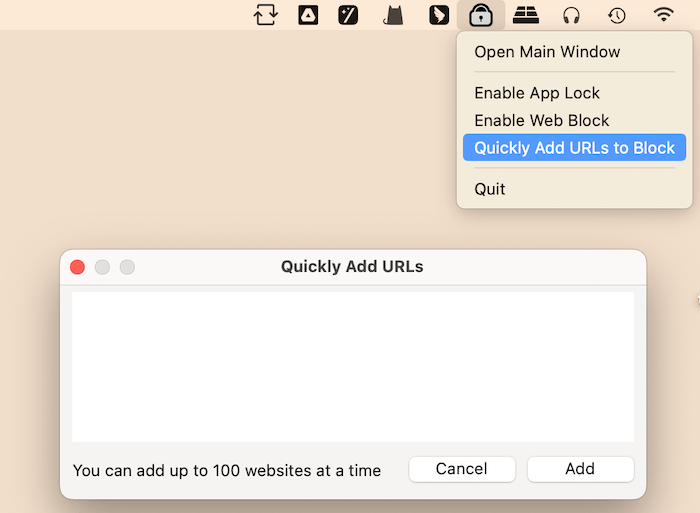Open the stacked bricks menu bar icon
The width and height of the screenshot is (700, 513).
[526, 15]
